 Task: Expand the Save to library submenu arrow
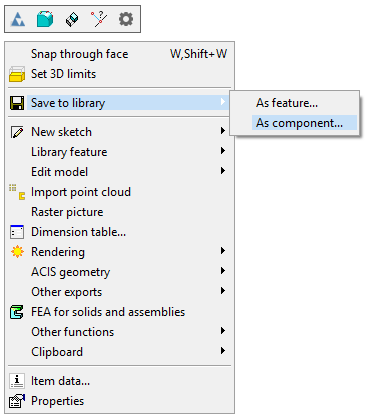point(223,102)
